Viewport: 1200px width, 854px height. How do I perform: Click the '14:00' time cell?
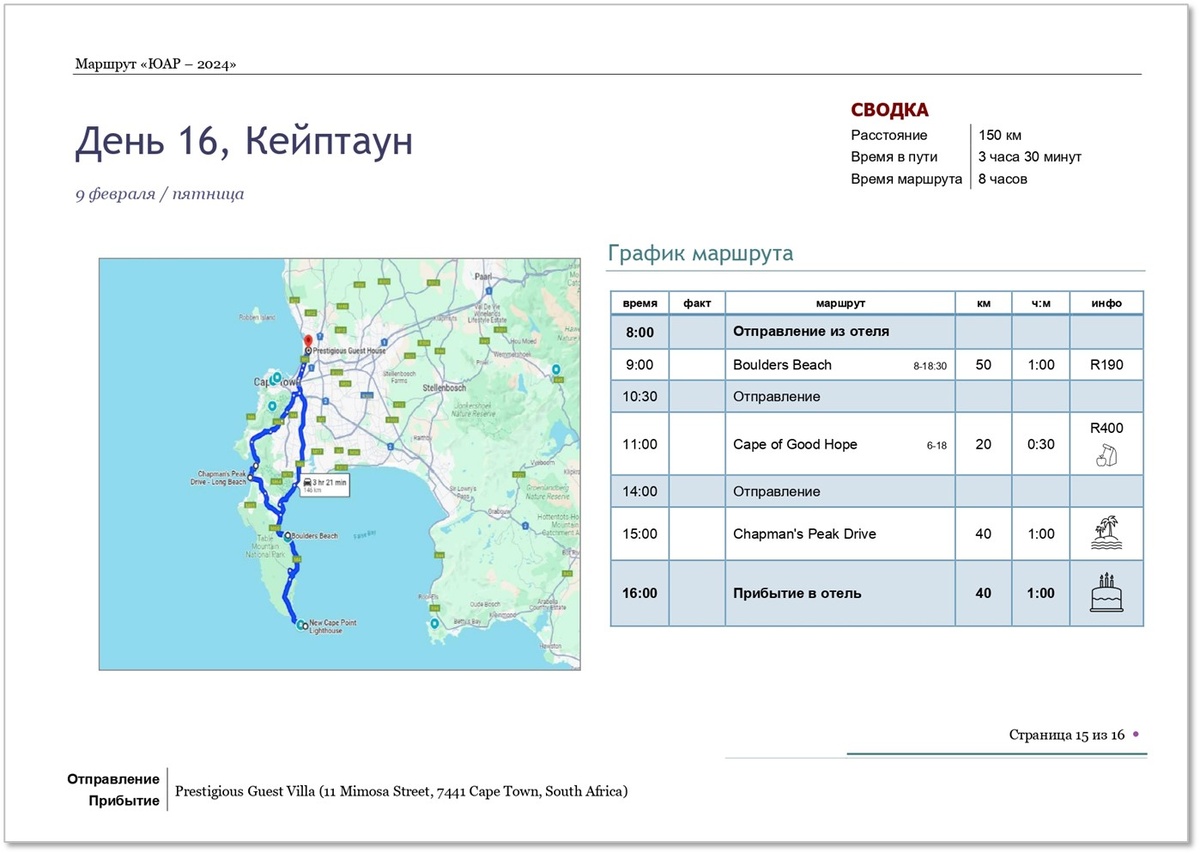(640, 491)
